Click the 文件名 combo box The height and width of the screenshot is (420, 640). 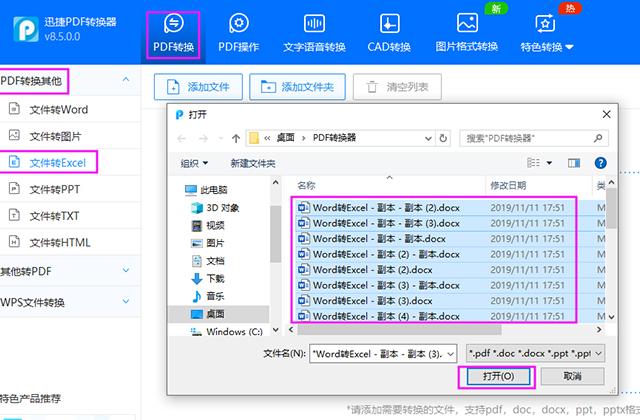click(x=383, y=353)
